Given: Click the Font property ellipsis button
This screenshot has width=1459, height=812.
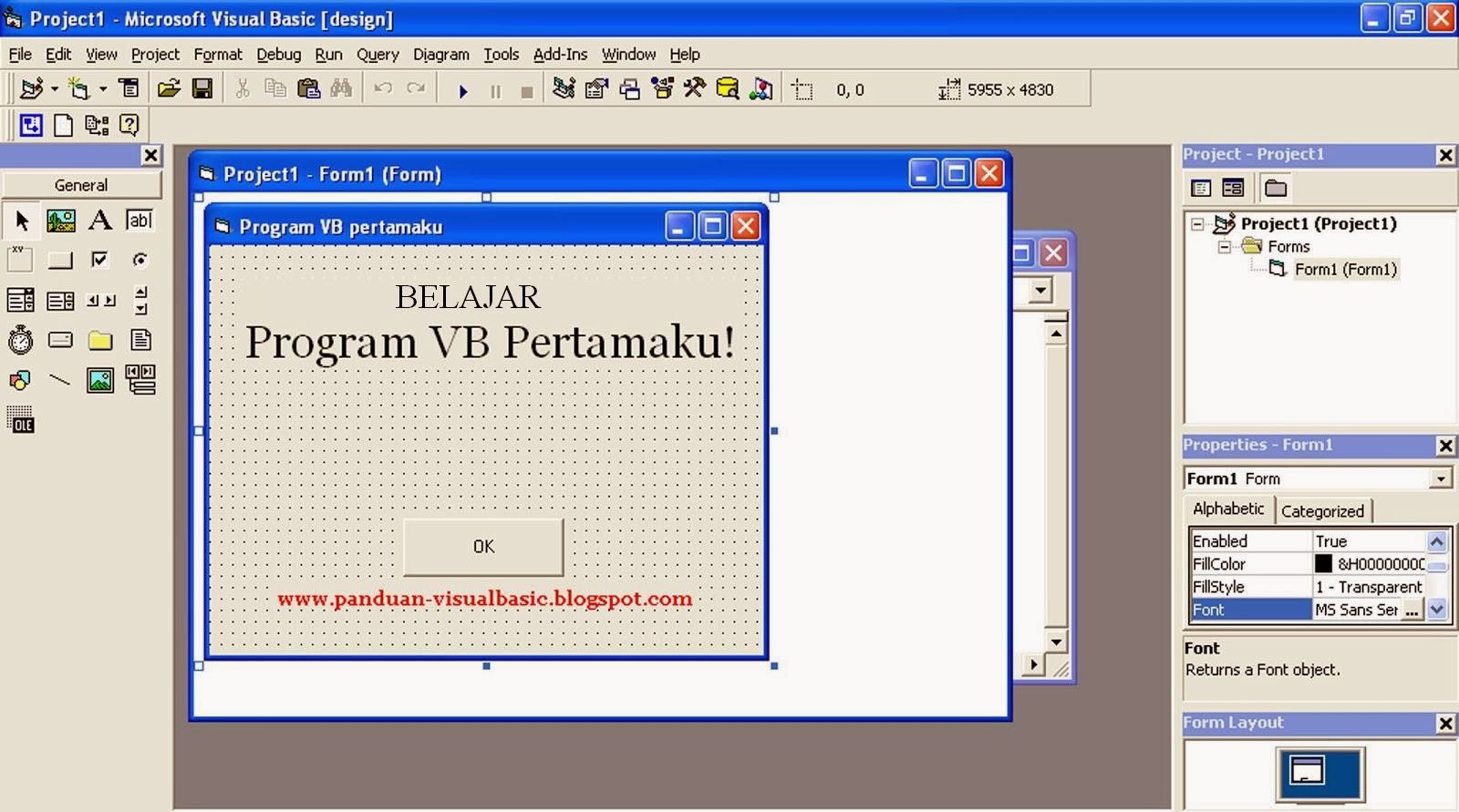Looking at the screenshot, I should tap(1412, 611).
